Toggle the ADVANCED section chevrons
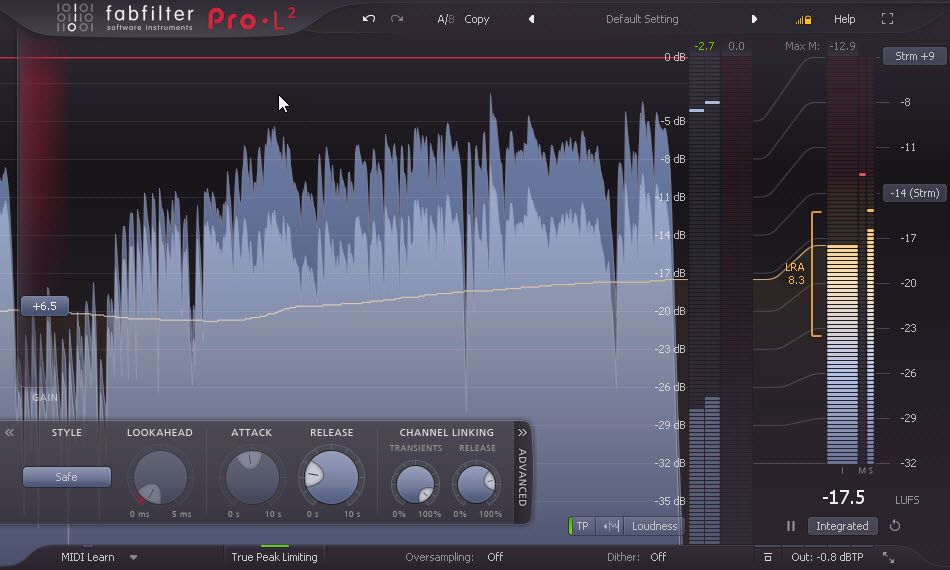Screen dimensions: 950x570 [522, 432]
